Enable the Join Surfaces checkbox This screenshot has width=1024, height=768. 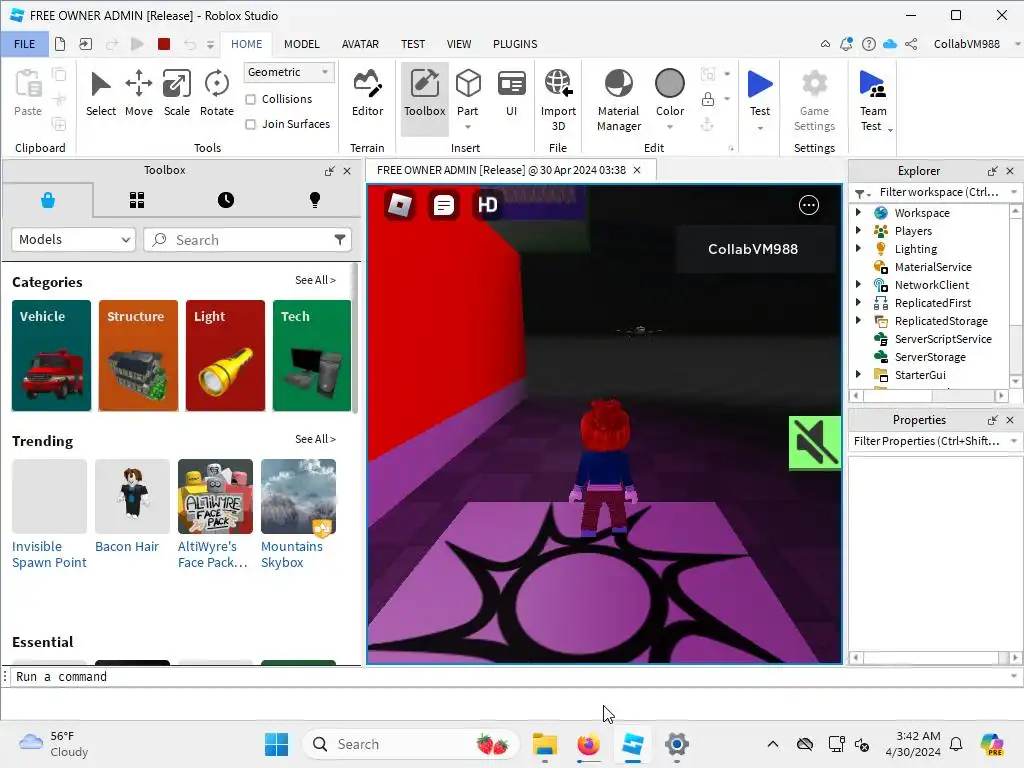[250, 124]
